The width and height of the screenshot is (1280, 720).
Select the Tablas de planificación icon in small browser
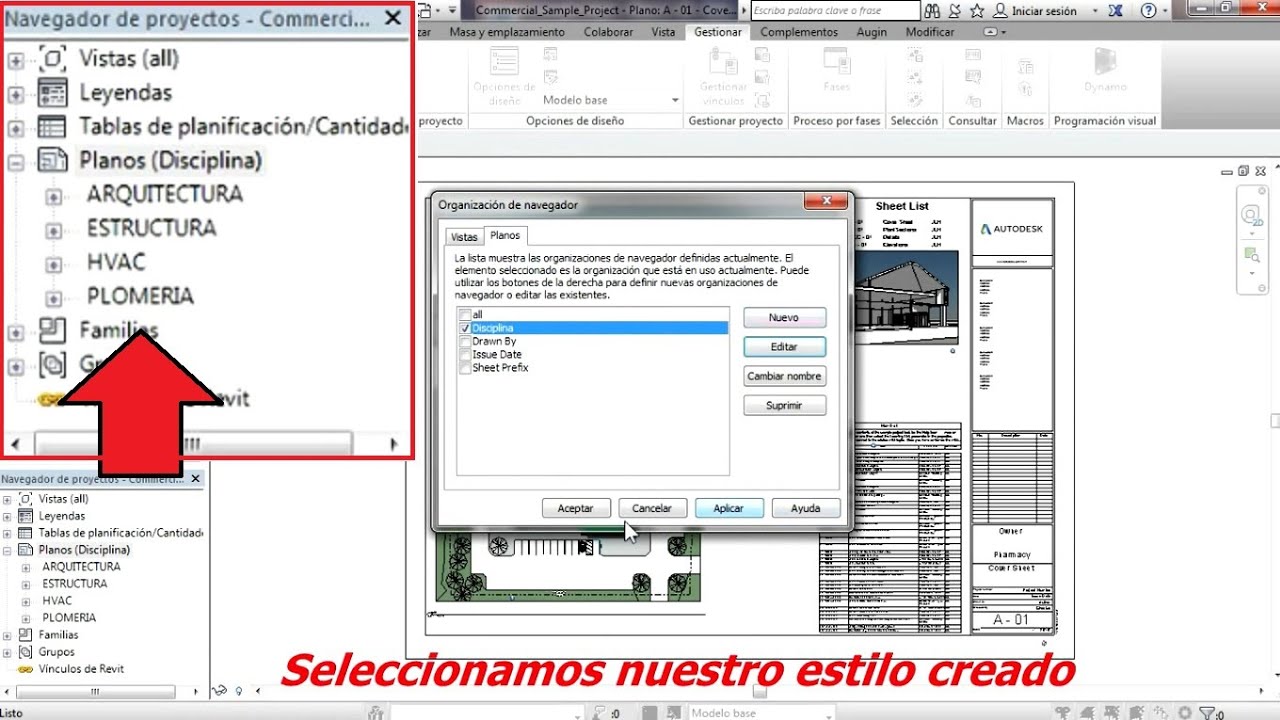pyautogui.click(x=26, y=533)
